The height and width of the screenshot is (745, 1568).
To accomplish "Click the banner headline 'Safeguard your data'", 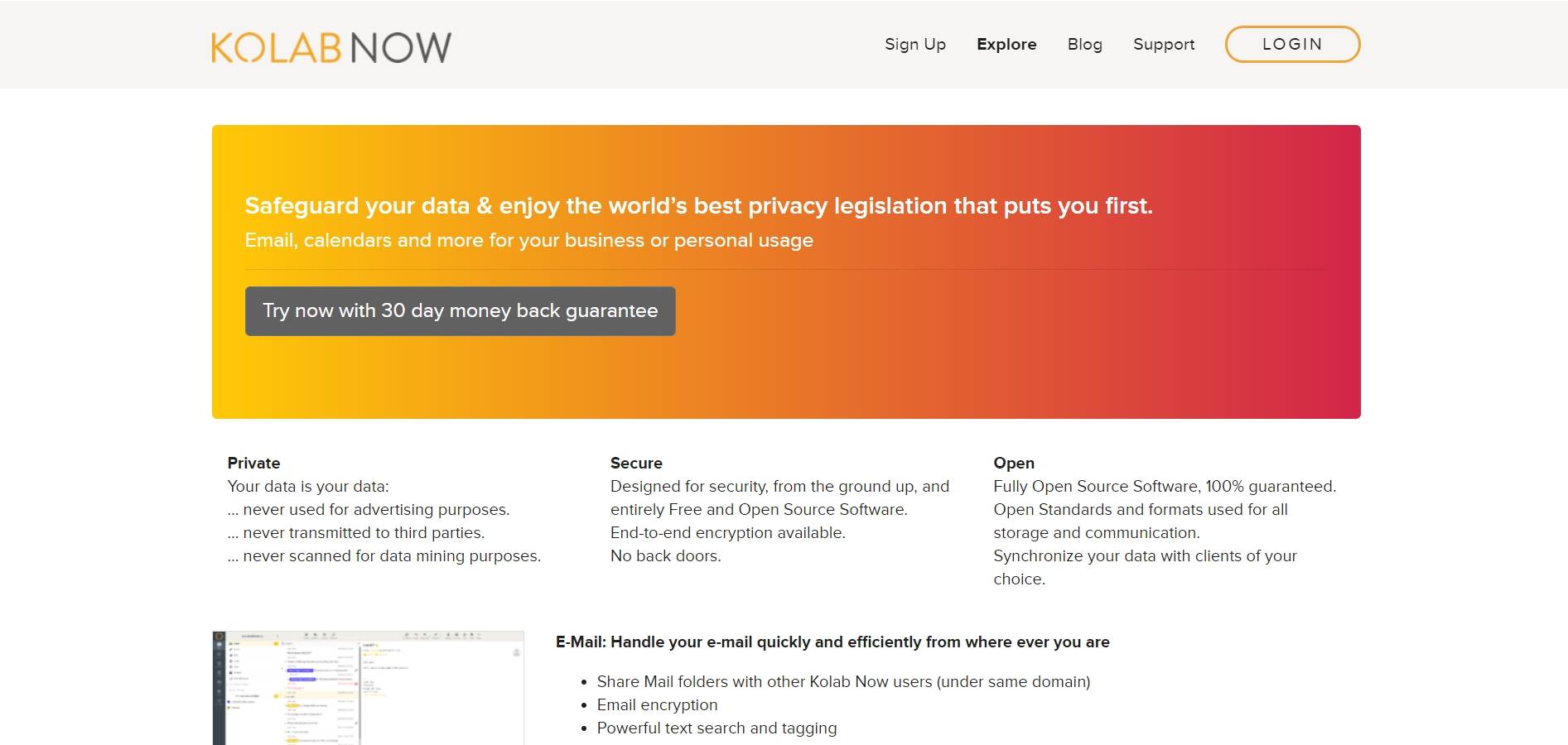I will 698,205.
